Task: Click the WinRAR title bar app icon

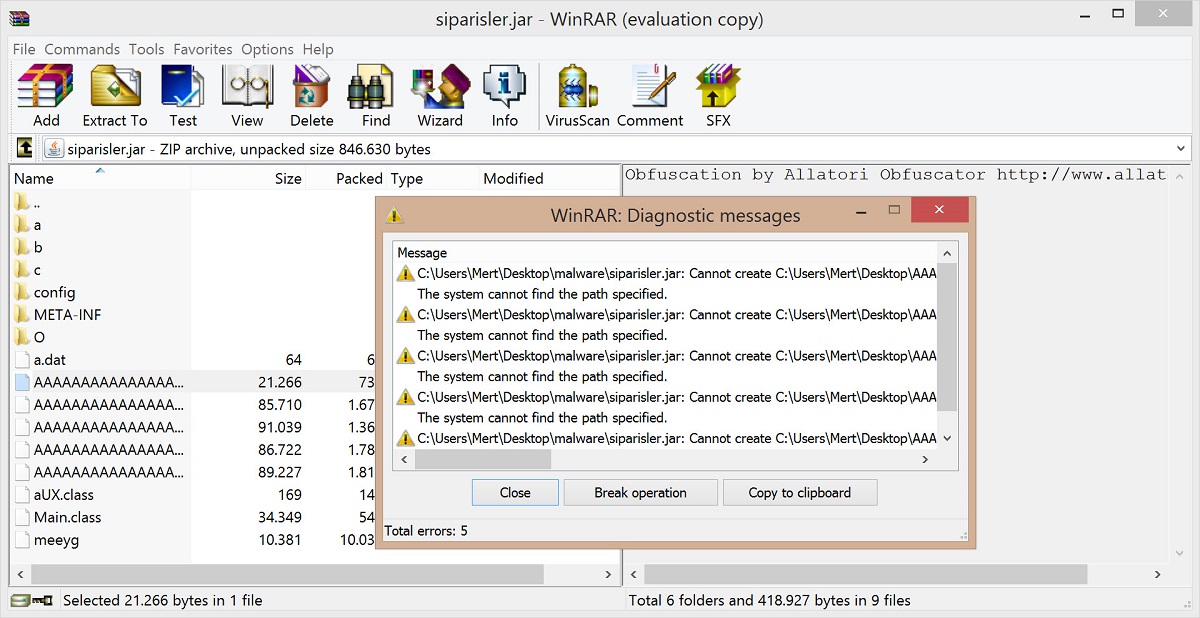Action: click(18, 19)
